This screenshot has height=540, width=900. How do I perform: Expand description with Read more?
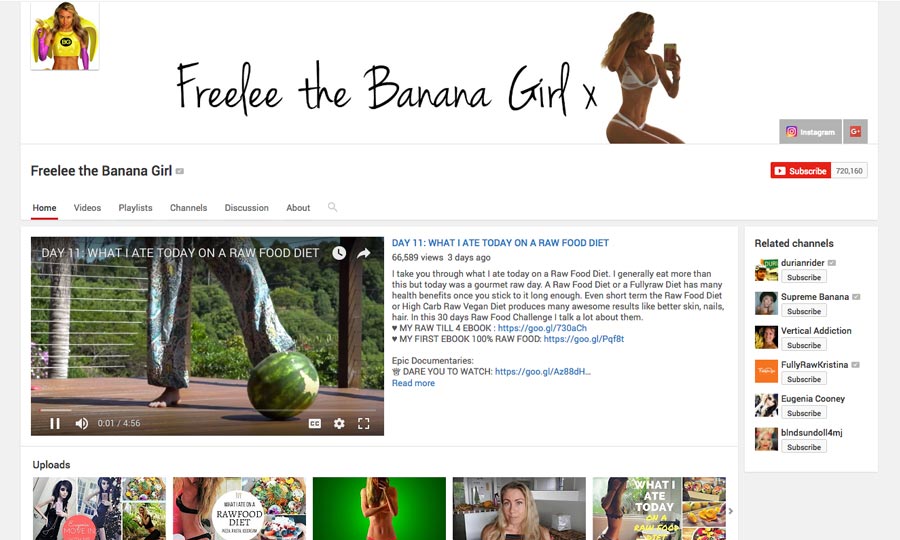[413, 383]
